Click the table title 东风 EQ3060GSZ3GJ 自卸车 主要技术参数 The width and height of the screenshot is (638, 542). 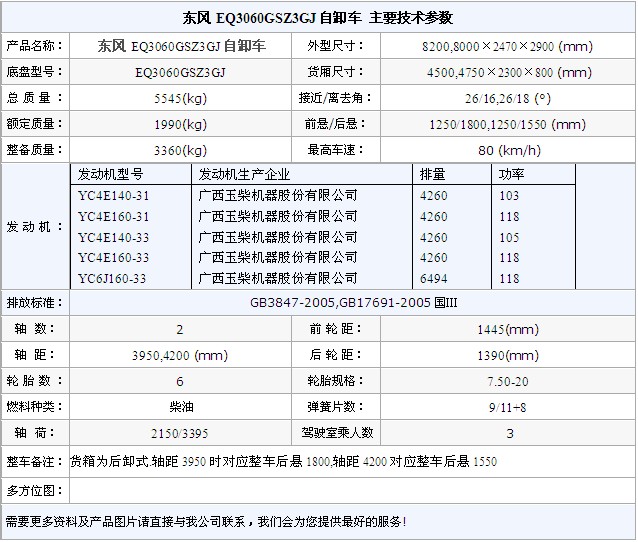(x=320, y=18)
